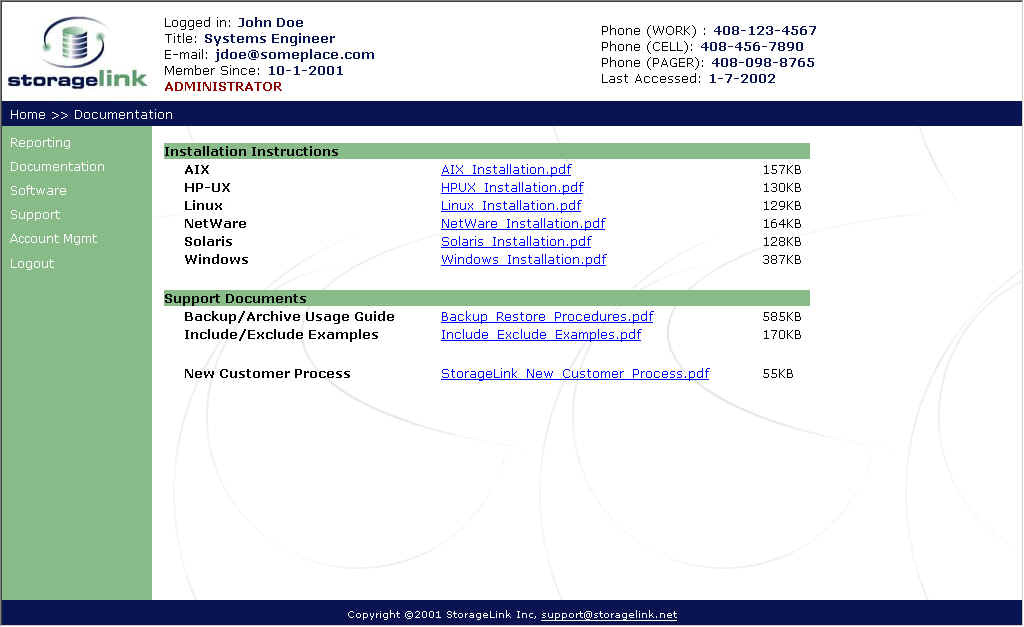Open Account Mgmt in the sidebar
This screenshot has height=627, width=1024.
click(53, 239)
